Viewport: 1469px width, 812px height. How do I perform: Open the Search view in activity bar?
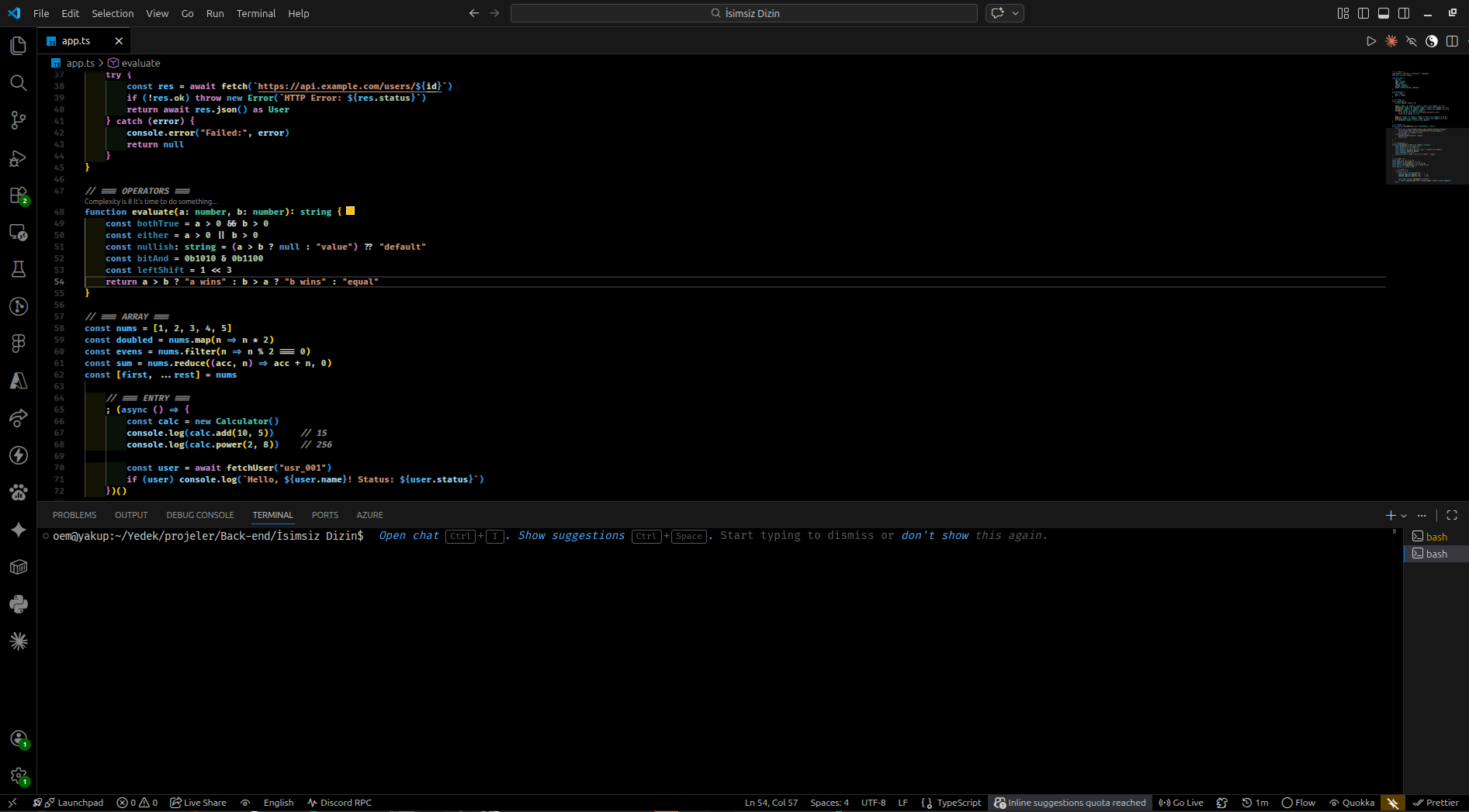coord(19,83)
